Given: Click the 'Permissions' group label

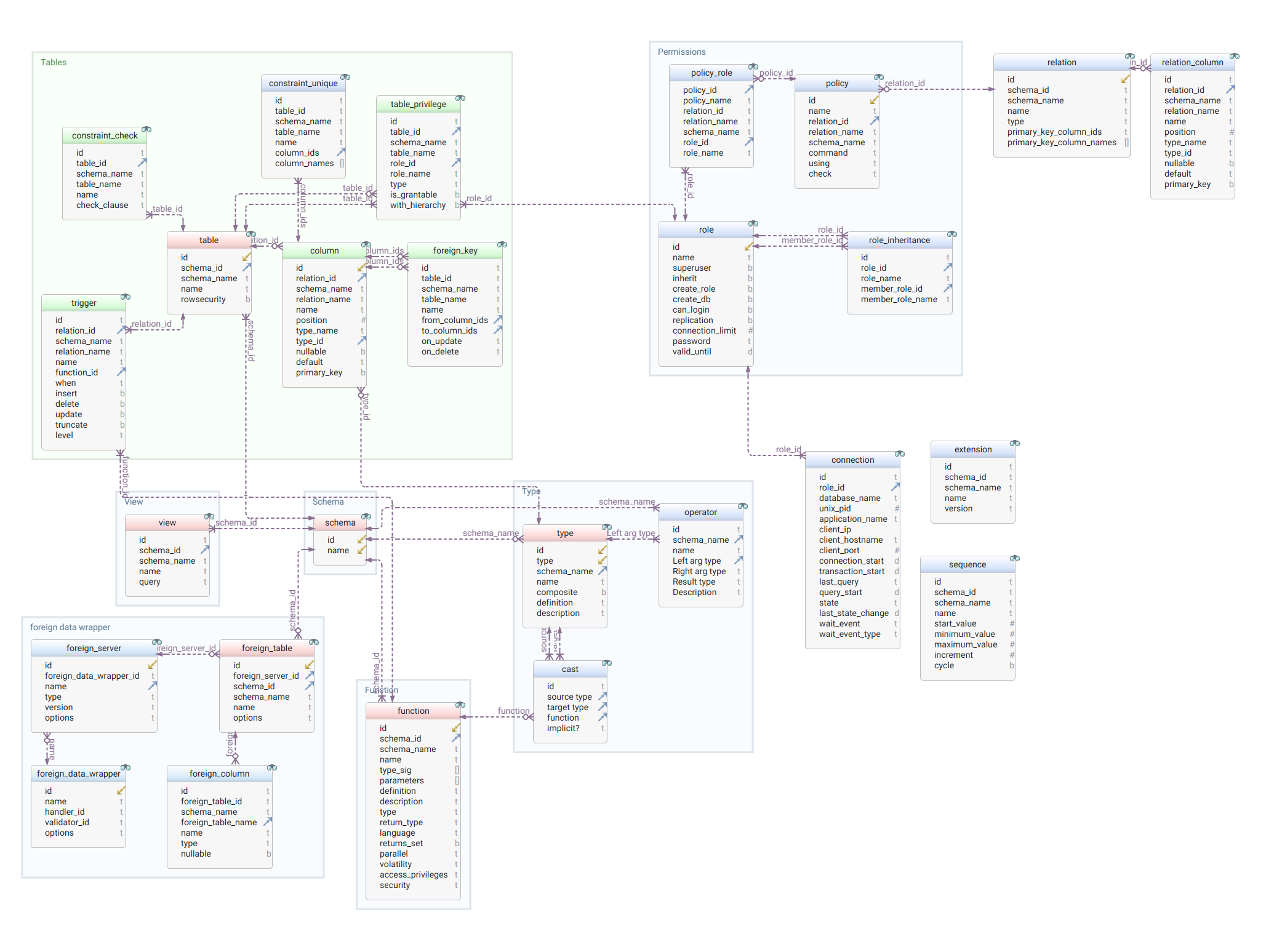Looking at the screenshot, I should (682, 52).
